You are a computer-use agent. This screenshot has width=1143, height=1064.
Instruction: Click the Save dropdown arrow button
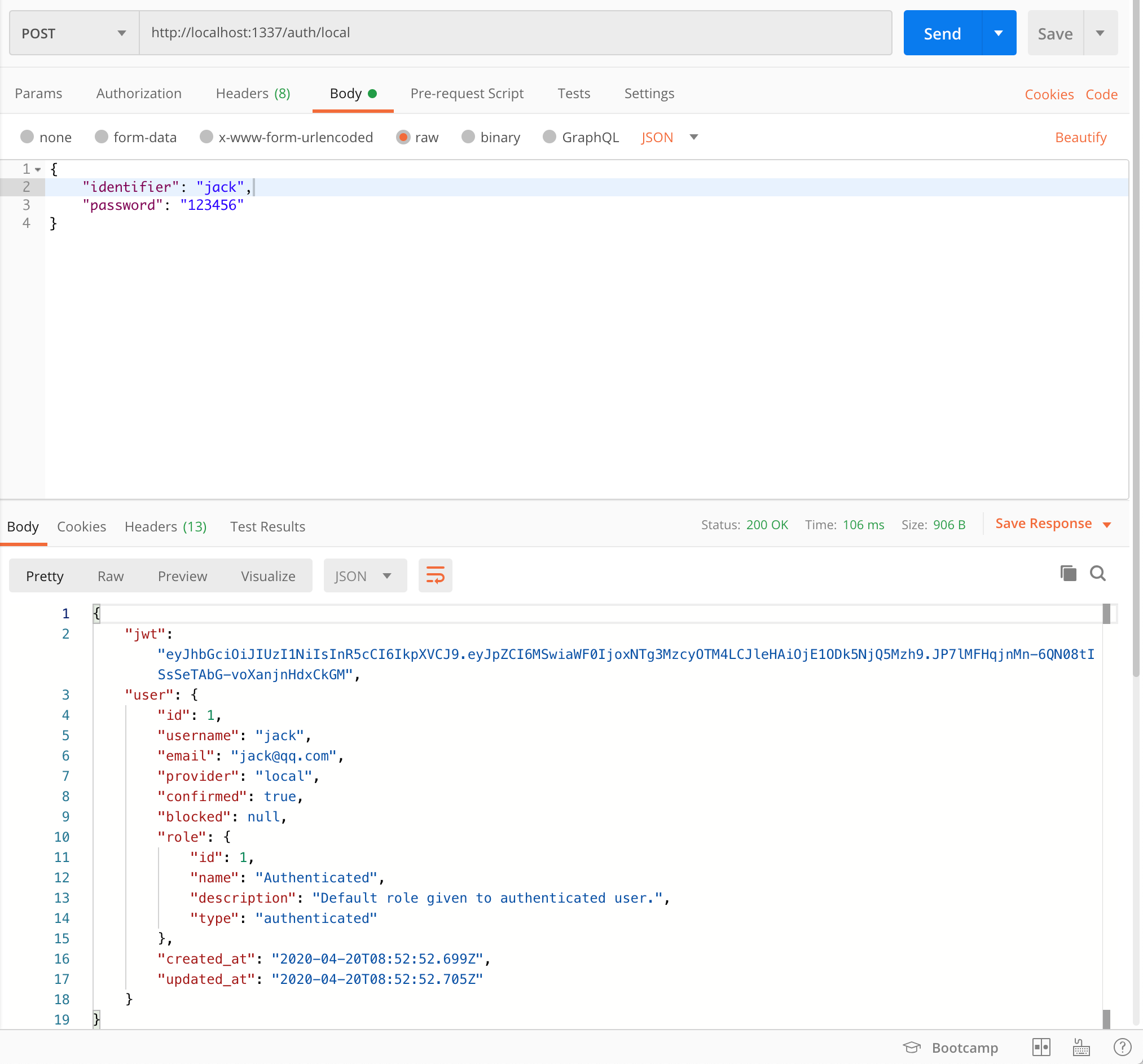pyautogui.click(x=1100, y=33)
